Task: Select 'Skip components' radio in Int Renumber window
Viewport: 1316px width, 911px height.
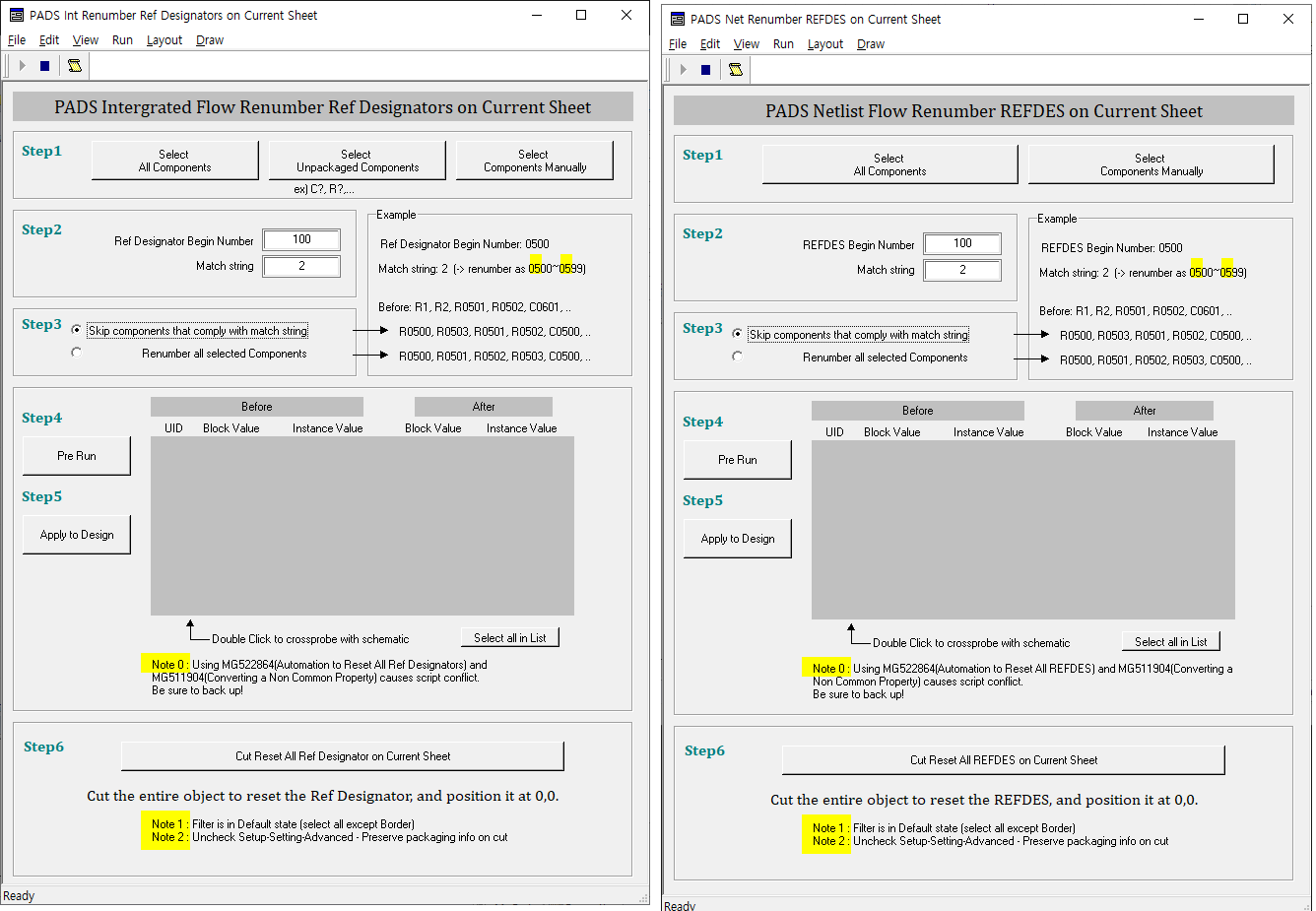Action: [77, 331]
